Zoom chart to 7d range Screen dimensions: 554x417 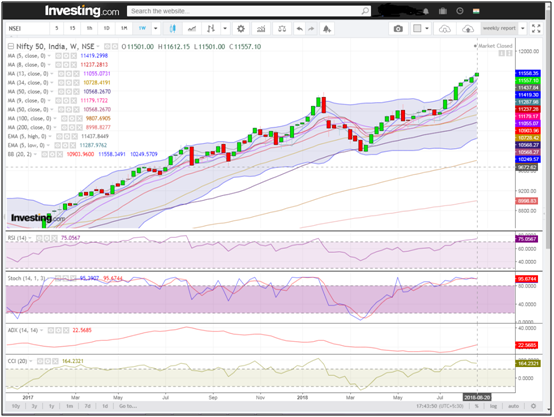[x=87, y=406]
